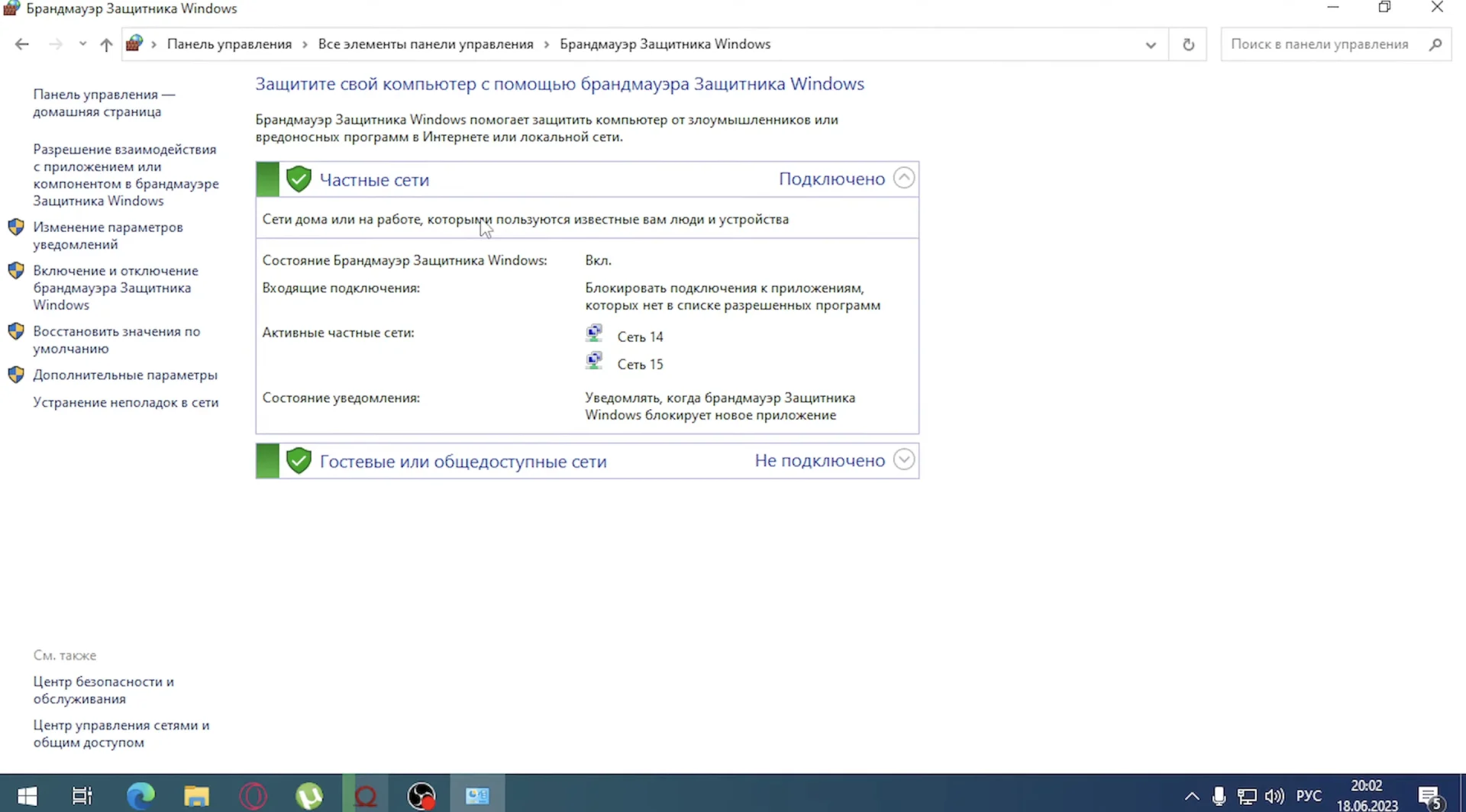Click the Control Panel icon in address bar
Image resolution: width=1466 pixels, height=812 pixels.
(134, 43)
